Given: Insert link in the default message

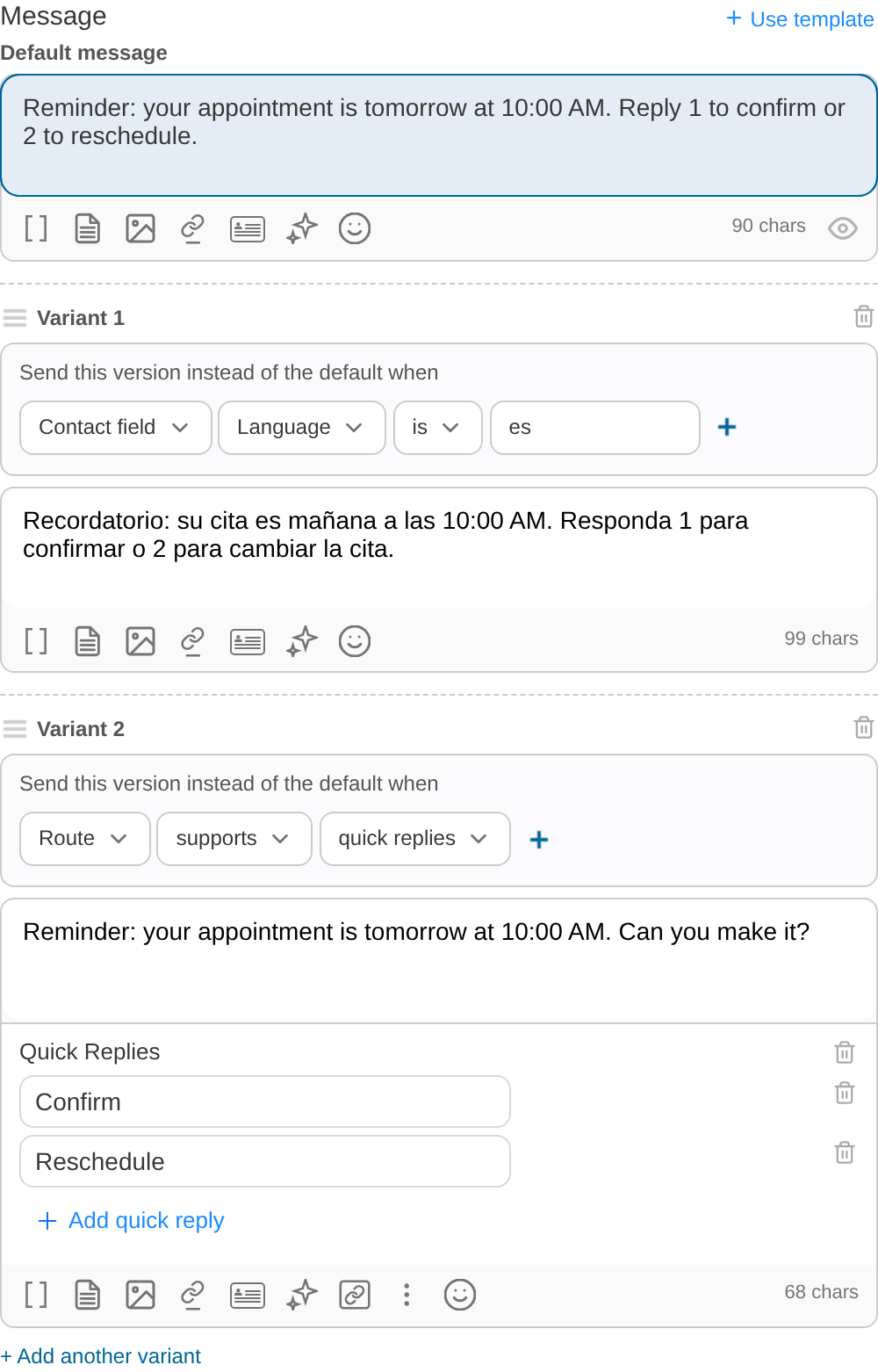Looking at the screenshot, I should tap(192, 228).
